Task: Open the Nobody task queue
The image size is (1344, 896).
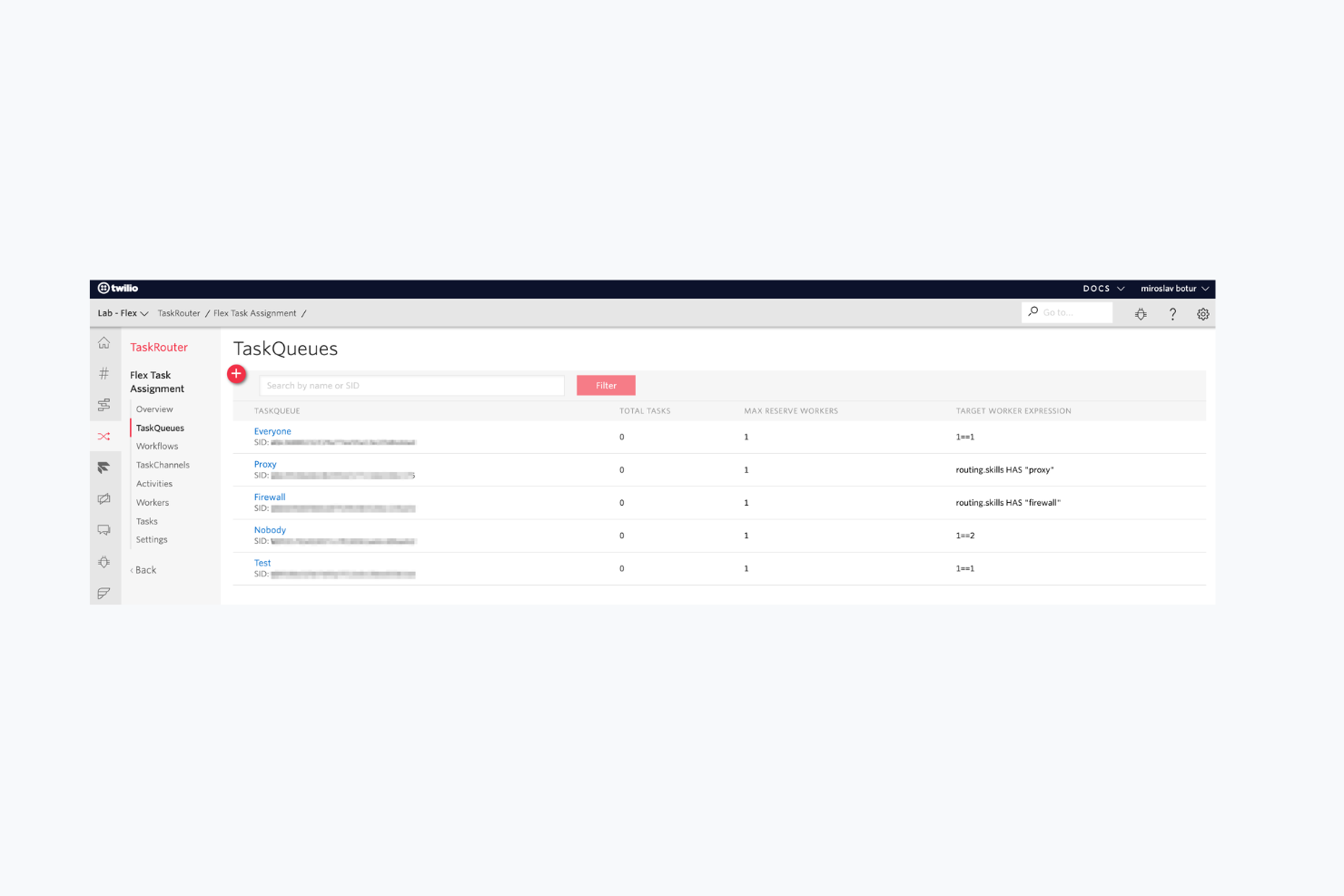Action: [x=270, y=530]
